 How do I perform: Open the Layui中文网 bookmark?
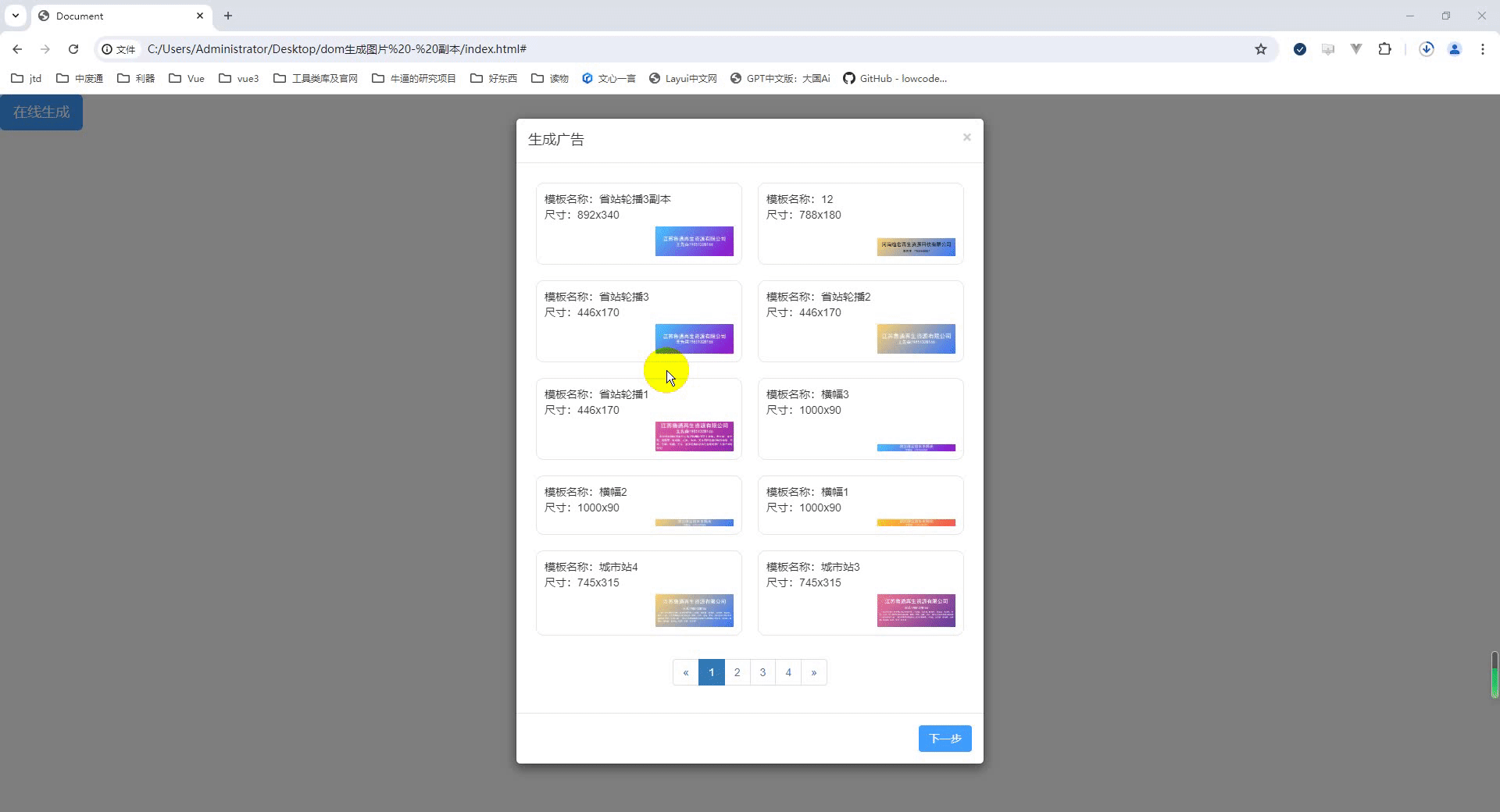pos(683,78)
